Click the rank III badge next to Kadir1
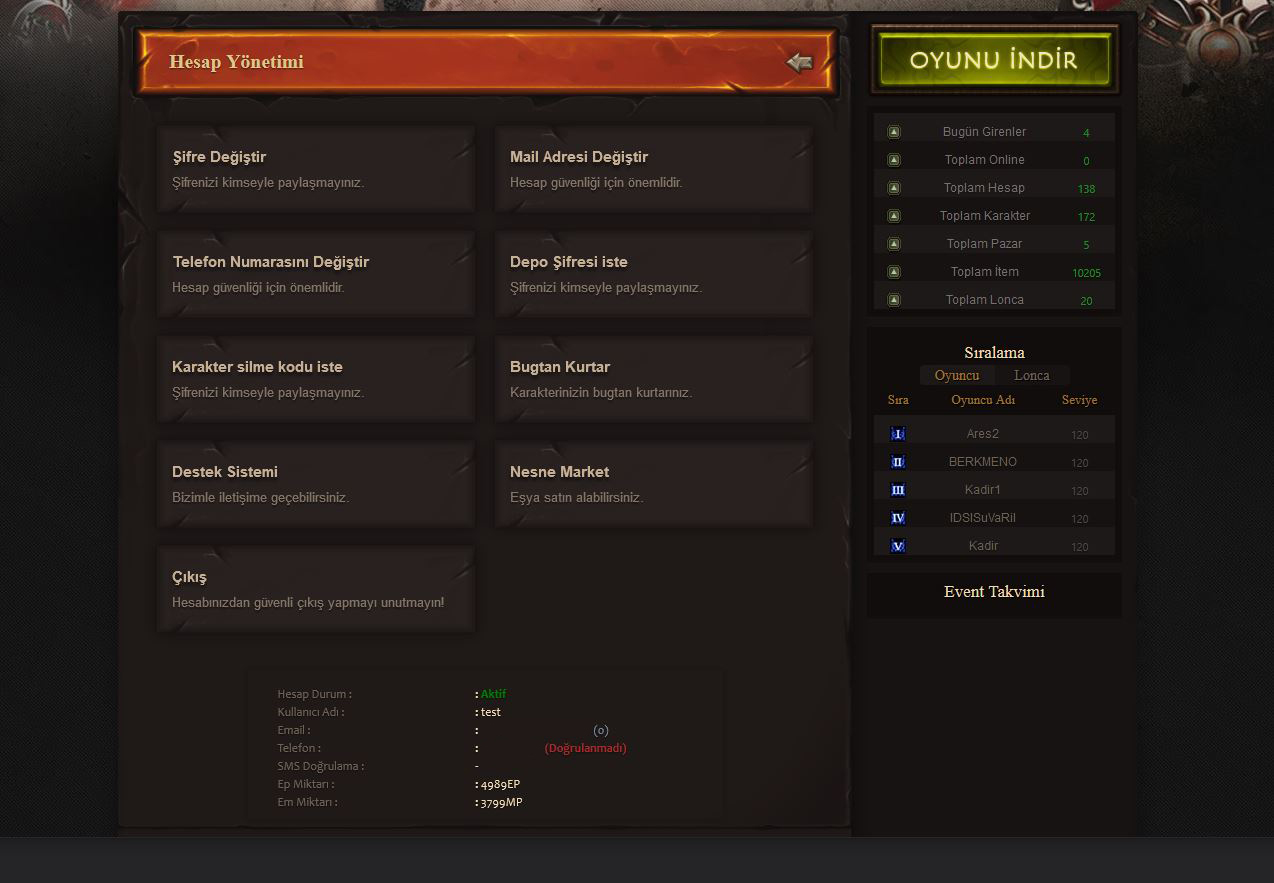This screenshot has height=883, width=1274. point(898,490)
